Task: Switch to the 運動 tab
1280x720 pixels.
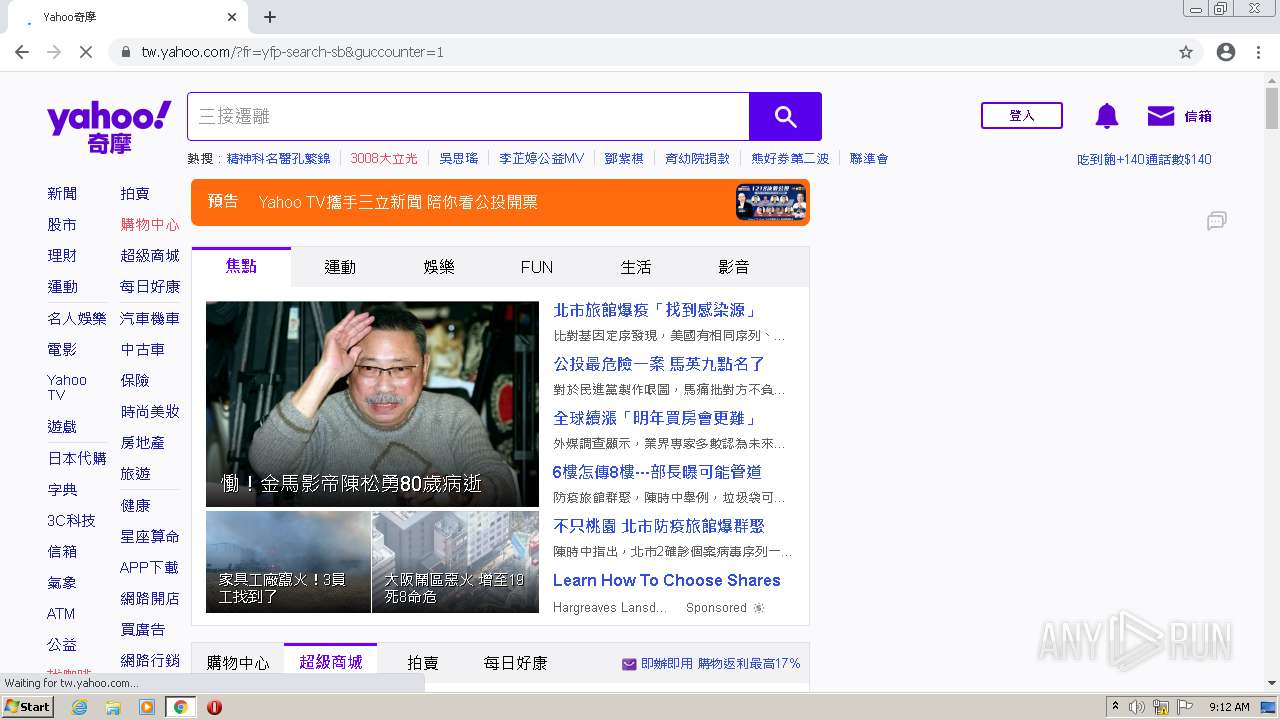Action: coord(340,267)
